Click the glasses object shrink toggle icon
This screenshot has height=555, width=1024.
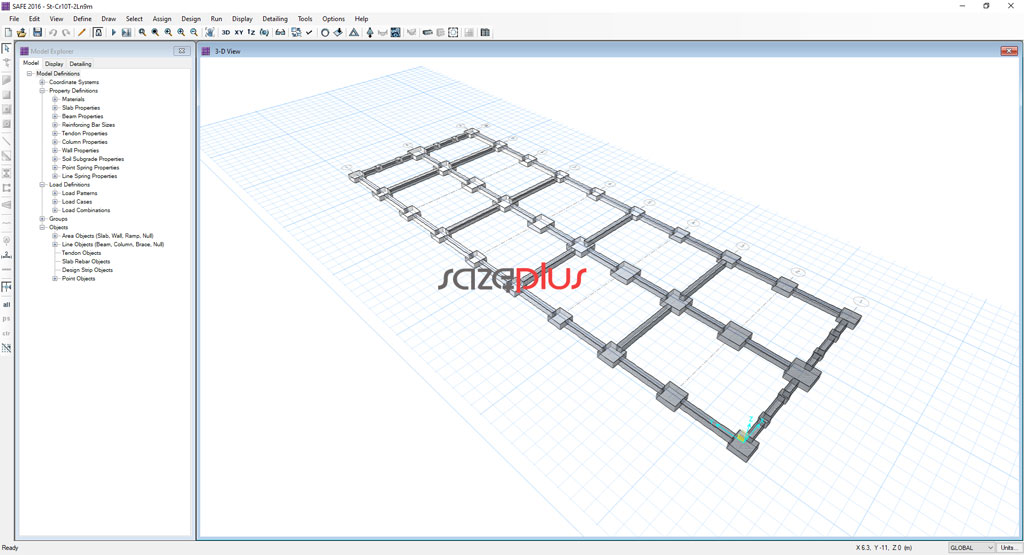(280, 32)
